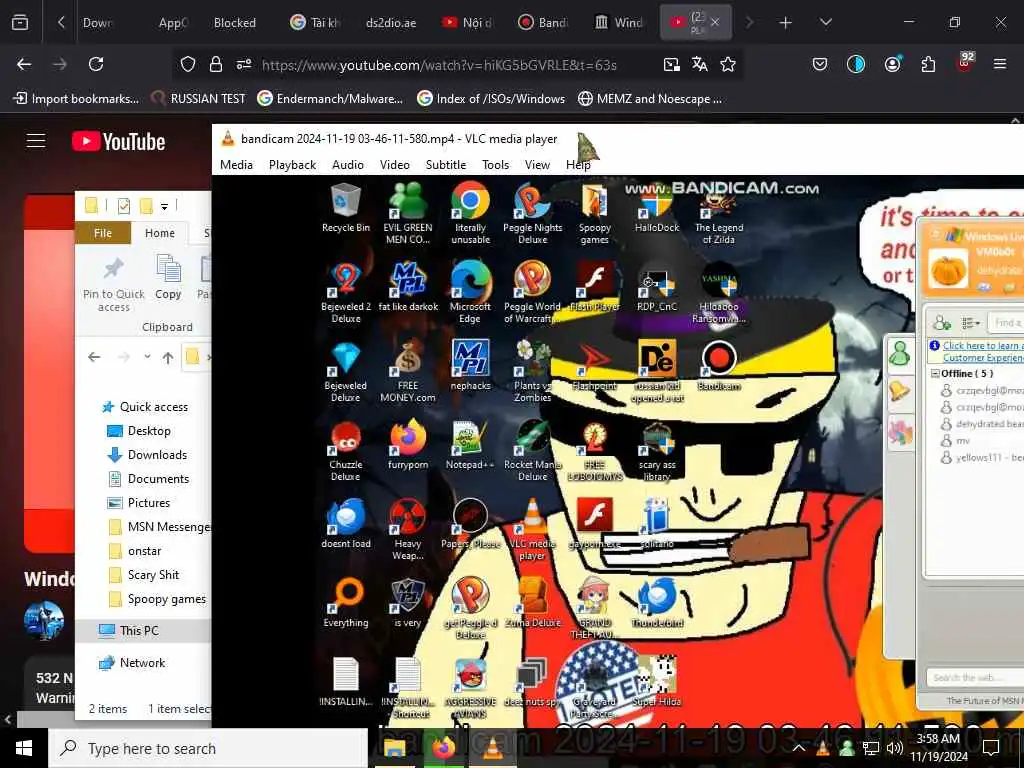Image resolution: width=1024 pixels, height=768 pixels.
Task: Switch to Home tab in File Explorer
Action: point(160,233)
